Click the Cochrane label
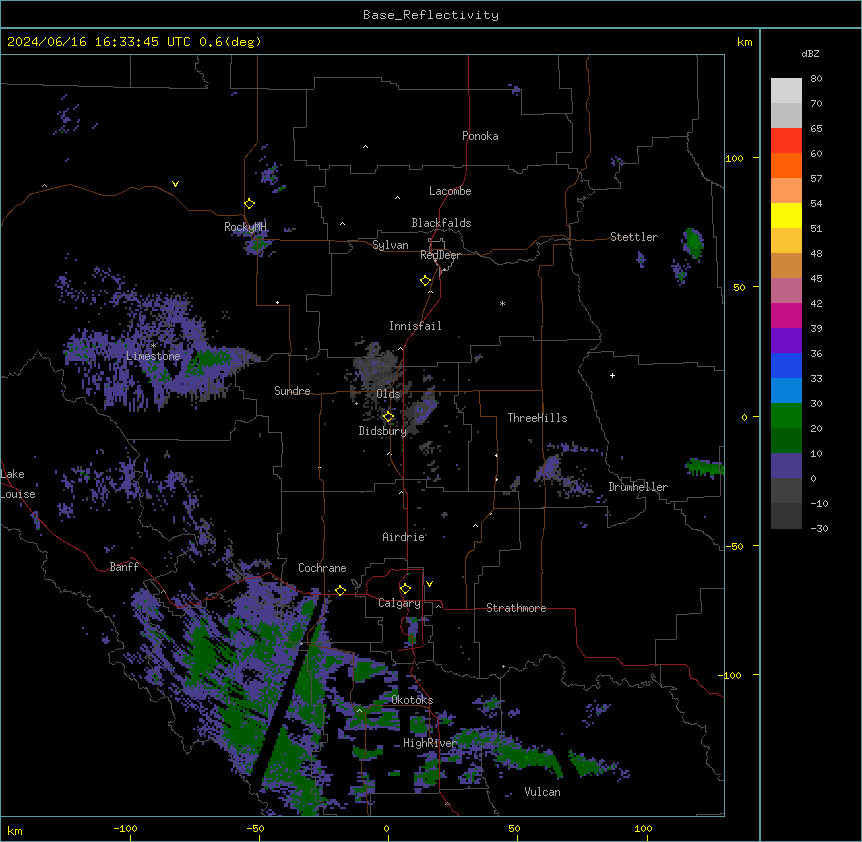Image resolution: width=862 pixels, height=842 pixels. 322,568
